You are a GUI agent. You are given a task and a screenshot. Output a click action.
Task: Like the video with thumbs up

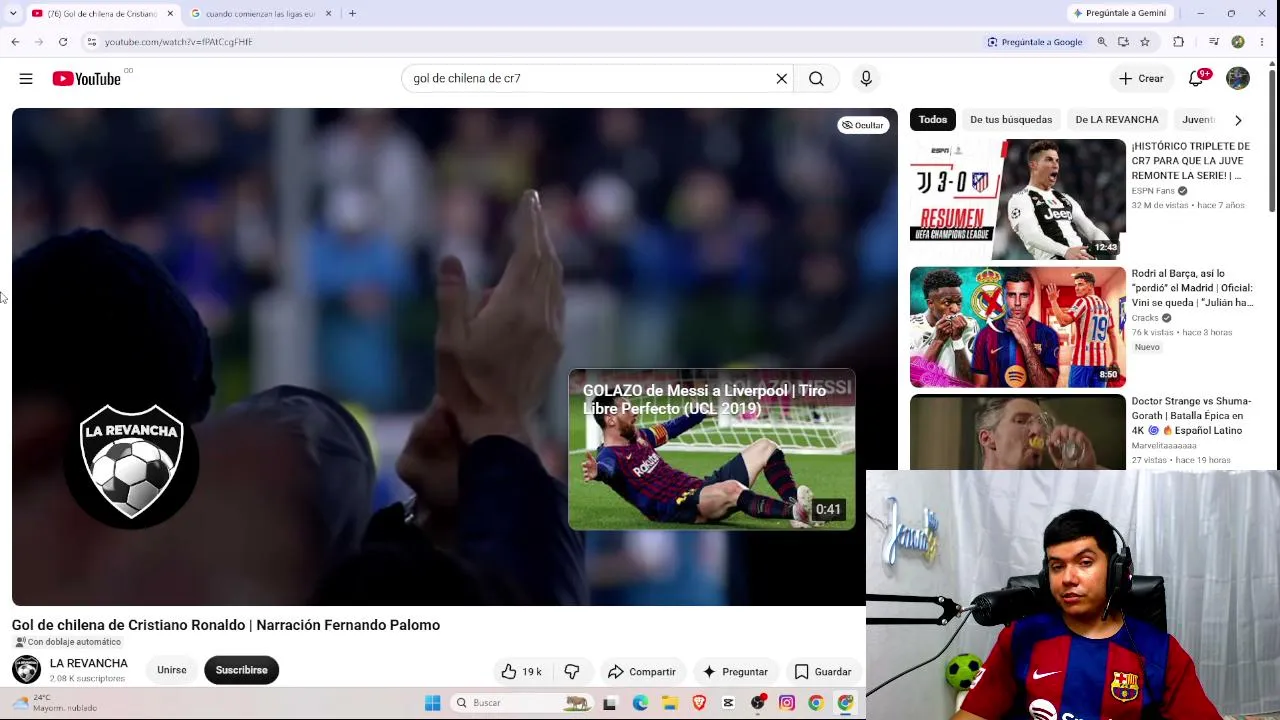(x=521, y=671)
